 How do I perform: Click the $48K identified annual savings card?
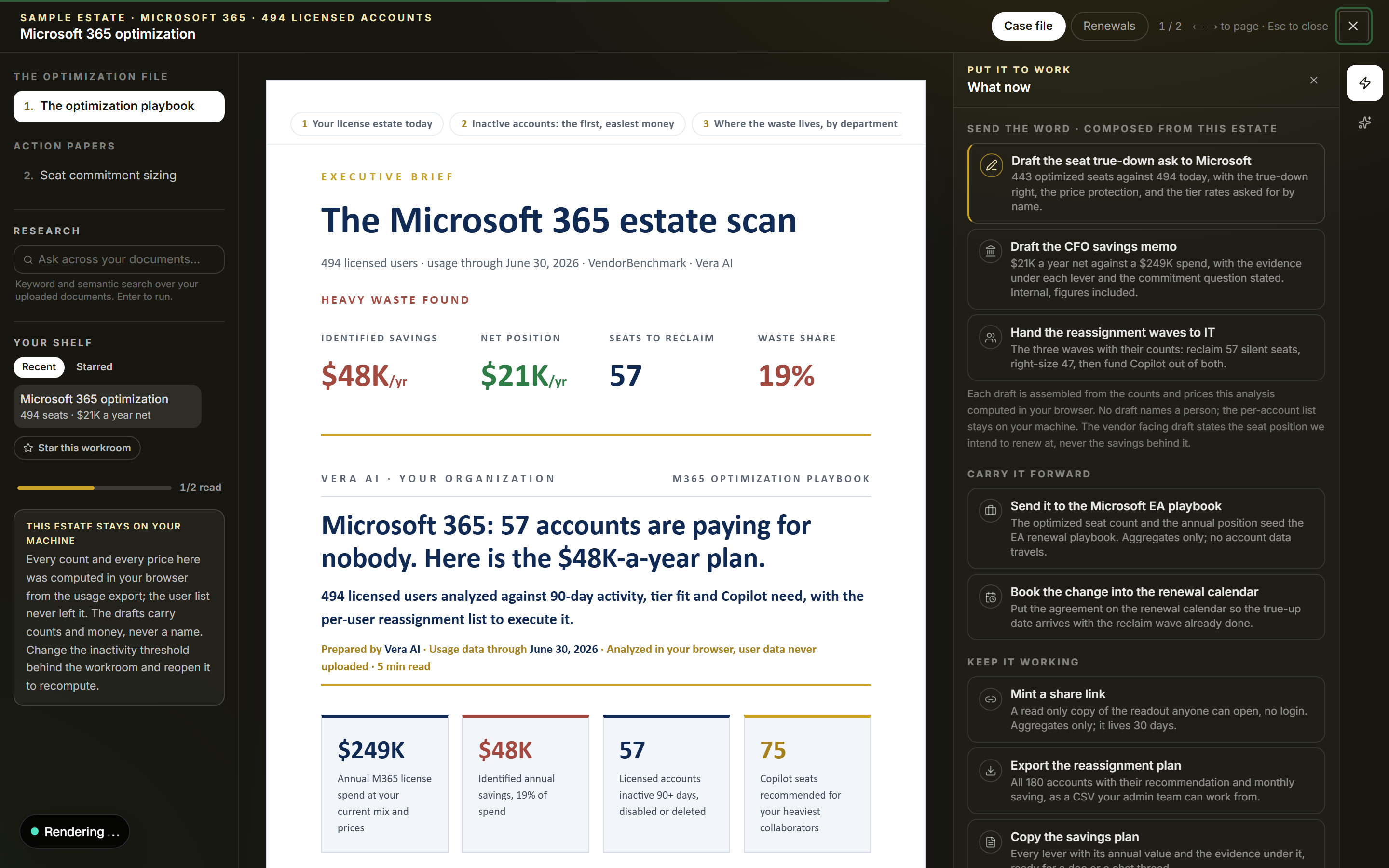(x=526, y=784)
